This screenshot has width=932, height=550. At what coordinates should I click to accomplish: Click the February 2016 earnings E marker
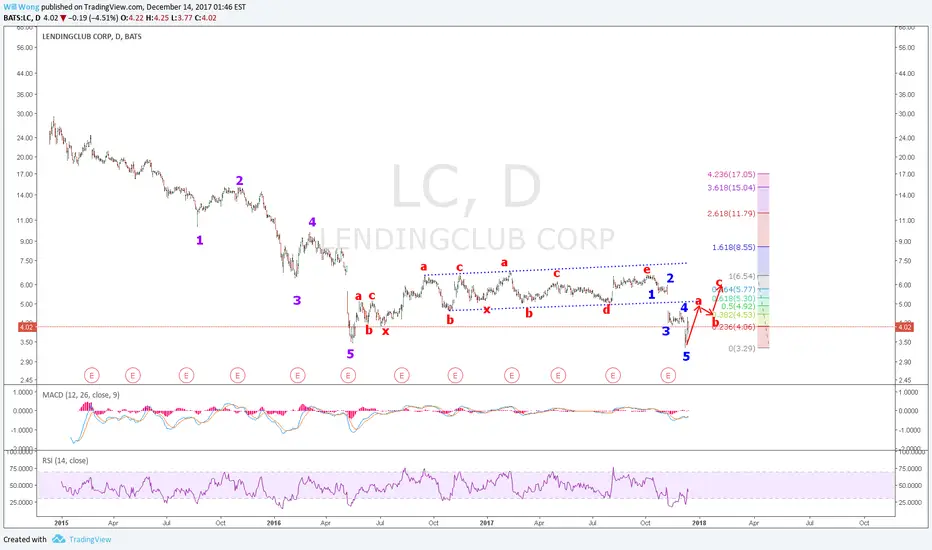[x=297, y=375]
